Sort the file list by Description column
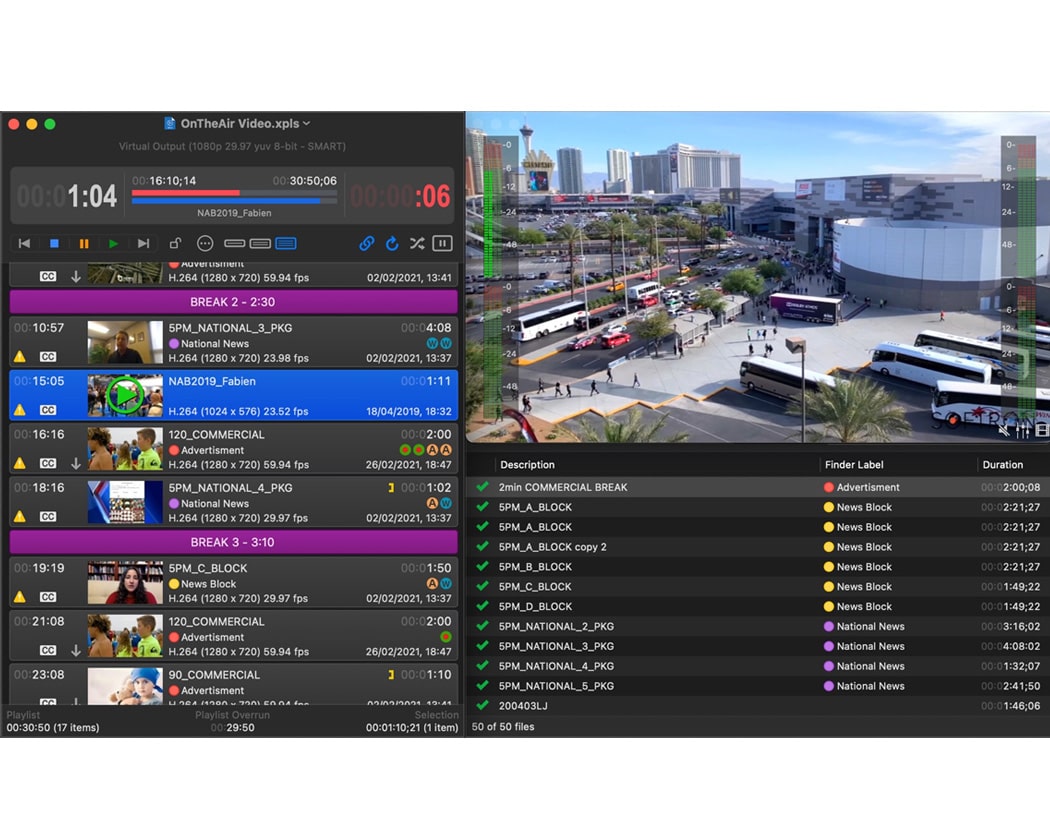1050x840 pixels. [527, 464]
